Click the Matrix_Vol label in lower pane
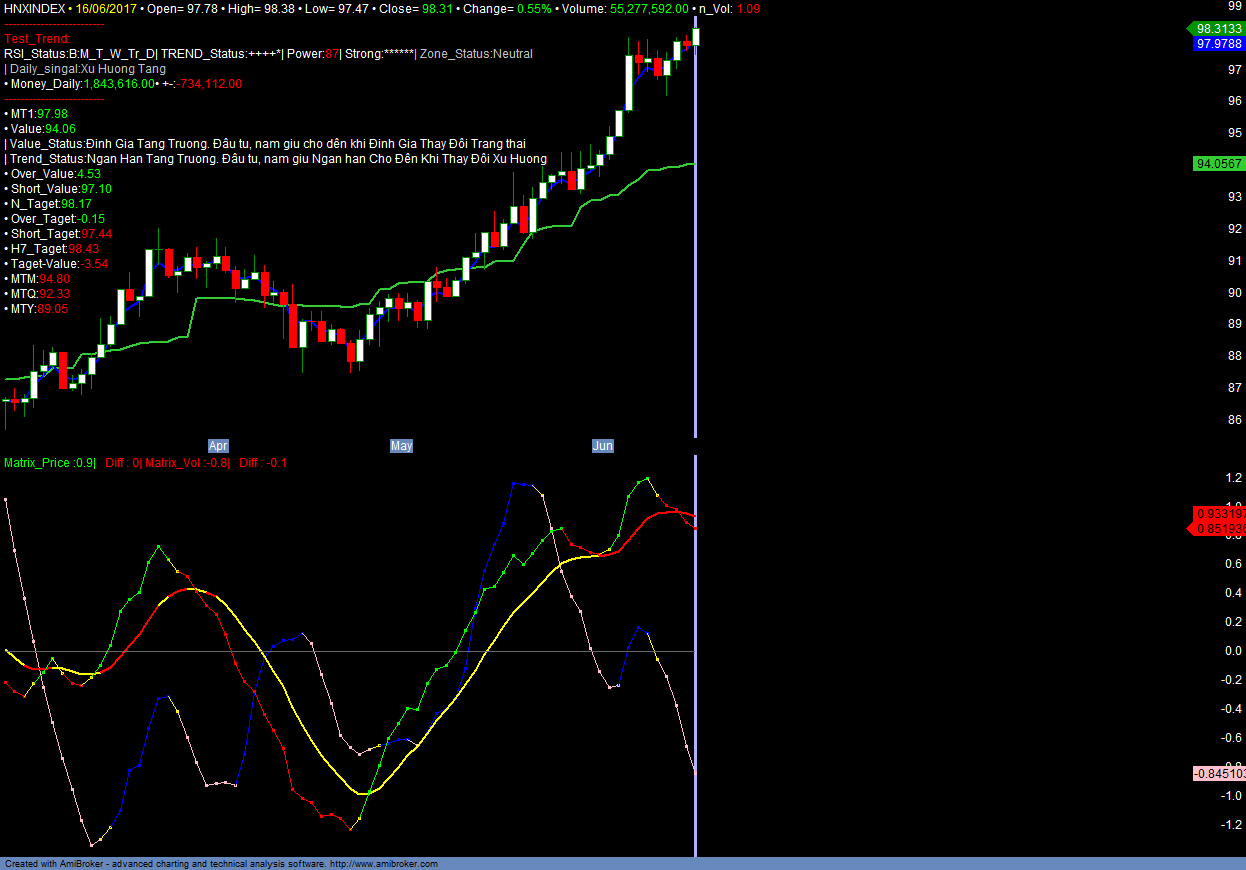 click(x=187, y=463)
